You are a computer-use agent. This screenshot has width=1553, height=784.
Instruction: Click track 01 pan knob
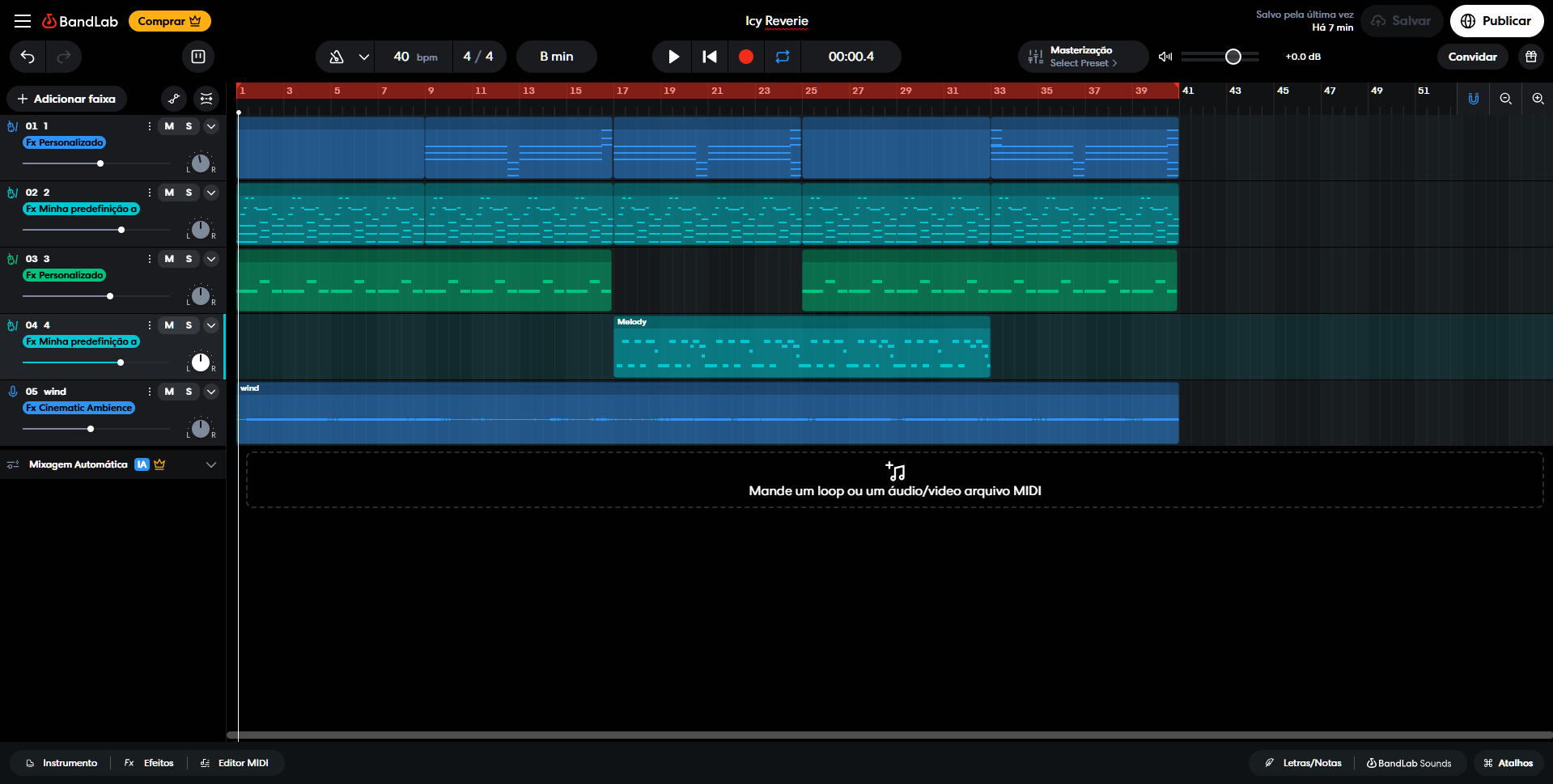pyautogui.click(x=201, y=163)
